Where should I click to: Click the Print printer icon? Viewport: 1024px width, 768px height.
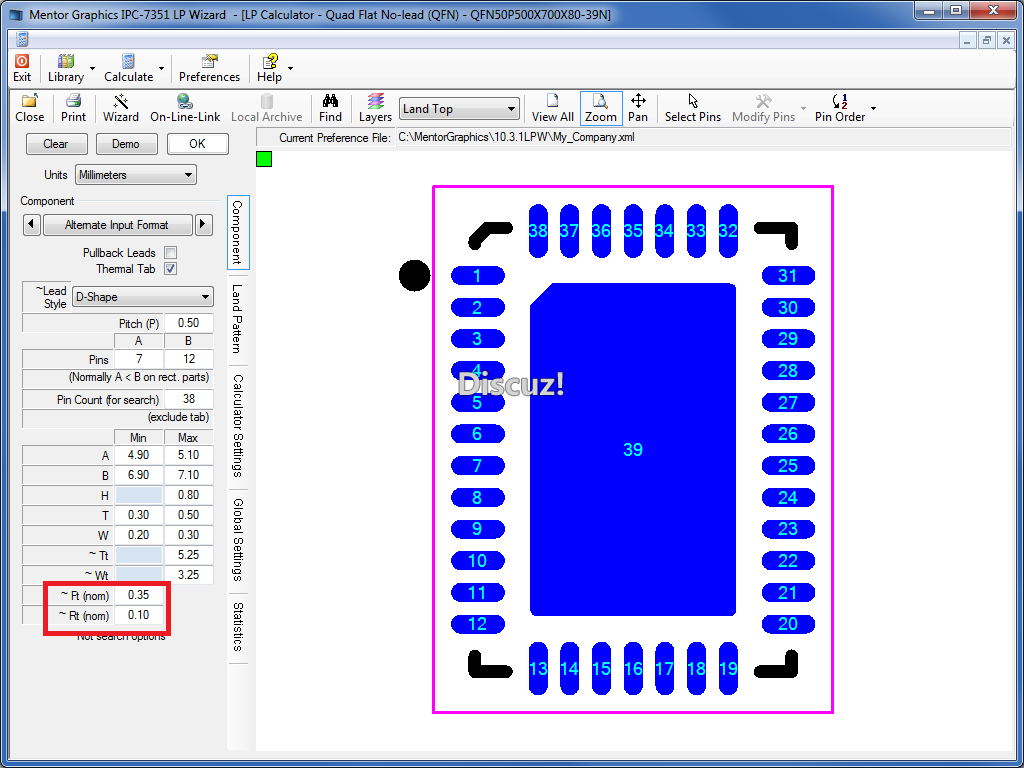(73, 101)
